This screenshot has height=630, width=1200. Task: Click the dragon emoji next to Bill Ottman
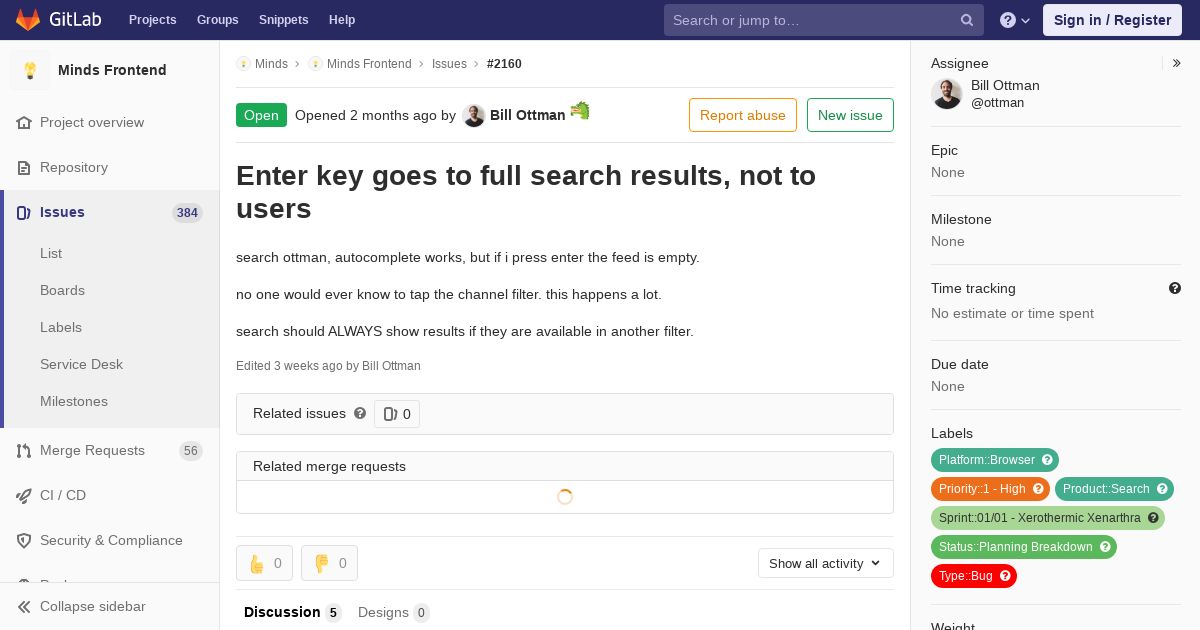[580, 111]
